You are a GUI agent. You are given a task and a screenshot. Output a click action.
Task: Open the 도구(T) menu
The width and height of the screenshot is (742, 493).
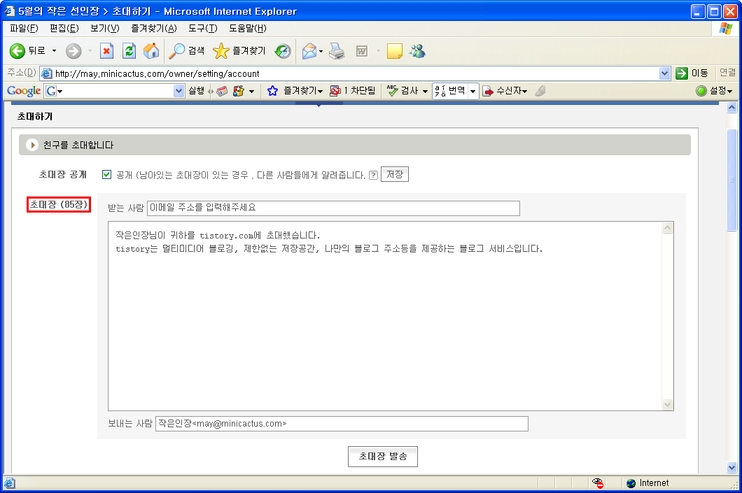pos(203,28)
